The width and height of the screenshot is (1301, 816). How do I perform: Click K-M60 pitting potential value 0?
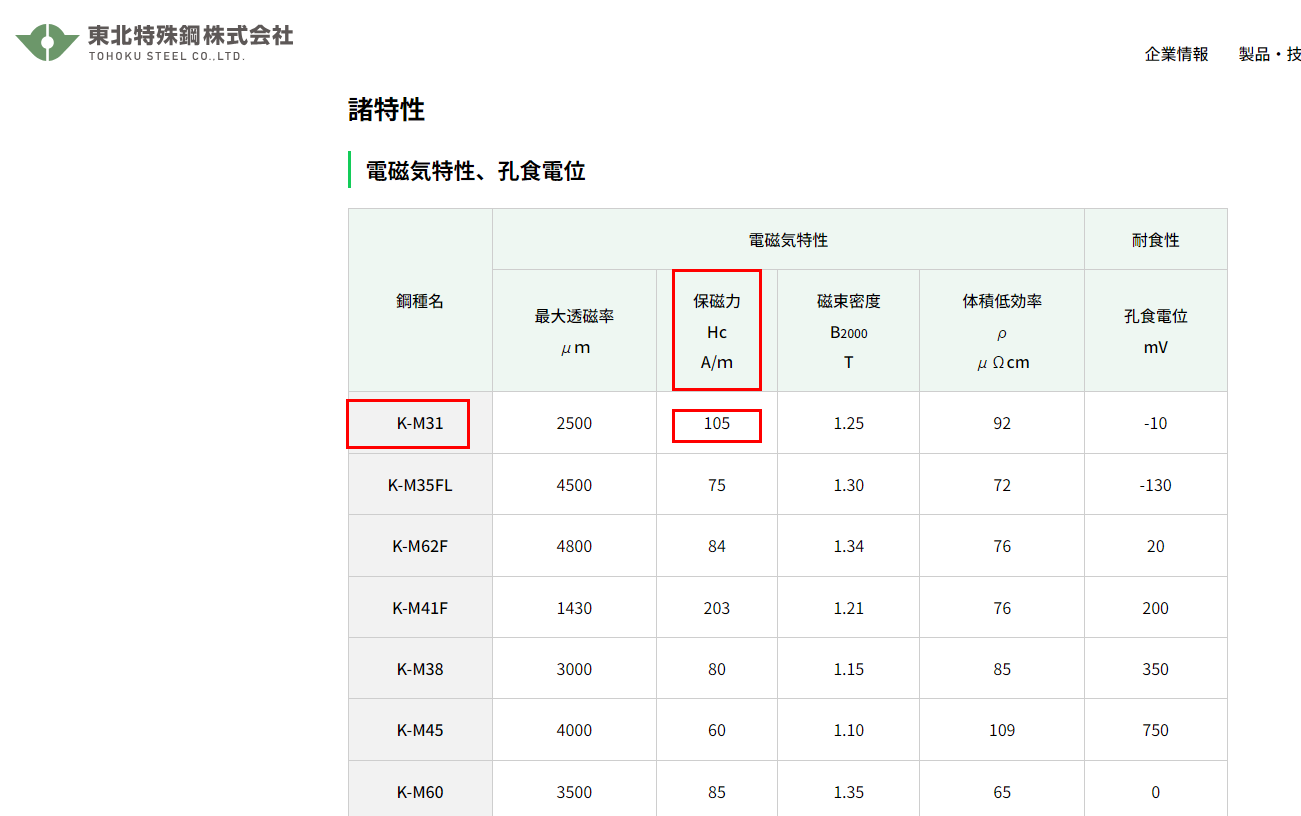point(1155,792)
